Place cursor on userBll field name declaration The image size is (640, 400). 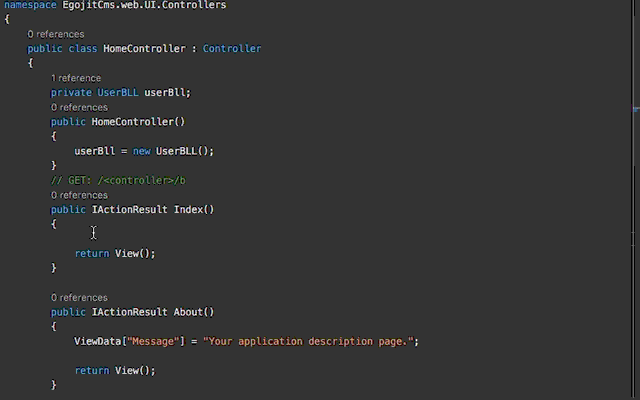[x=166, y=93]
